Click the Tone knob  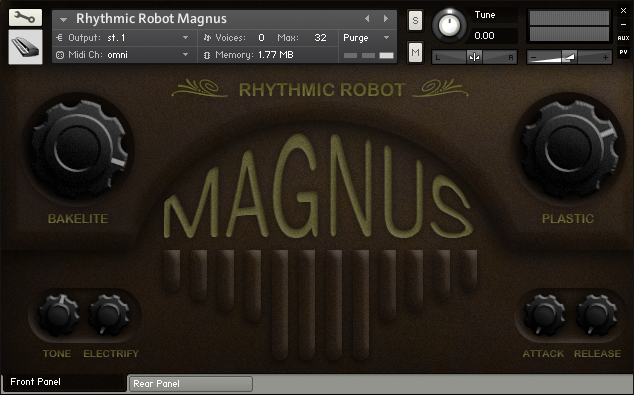click(x=59, y=315)
